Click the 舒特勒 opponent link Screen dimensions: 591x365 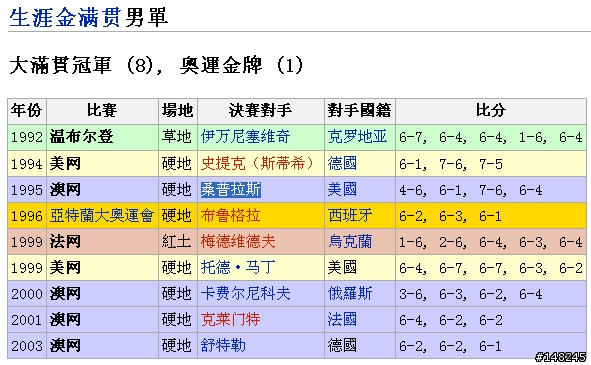pyautogui.click(x=223, y=346)
